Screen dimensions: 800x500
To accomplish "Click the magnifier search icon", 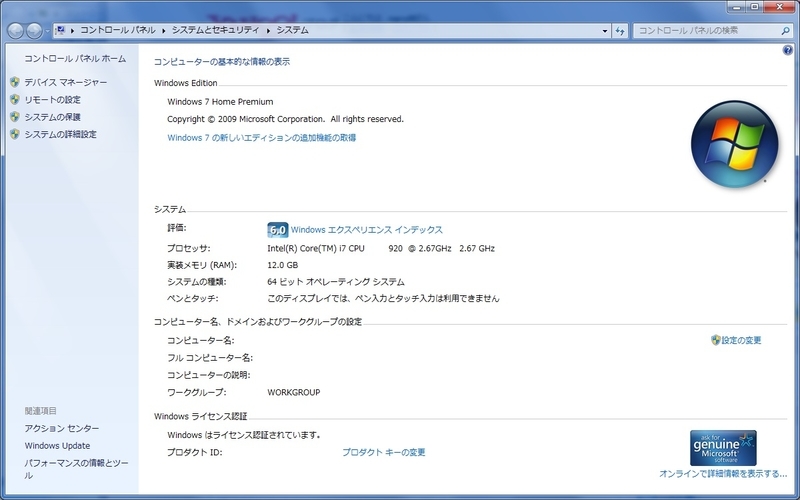I will coord(785,31).
